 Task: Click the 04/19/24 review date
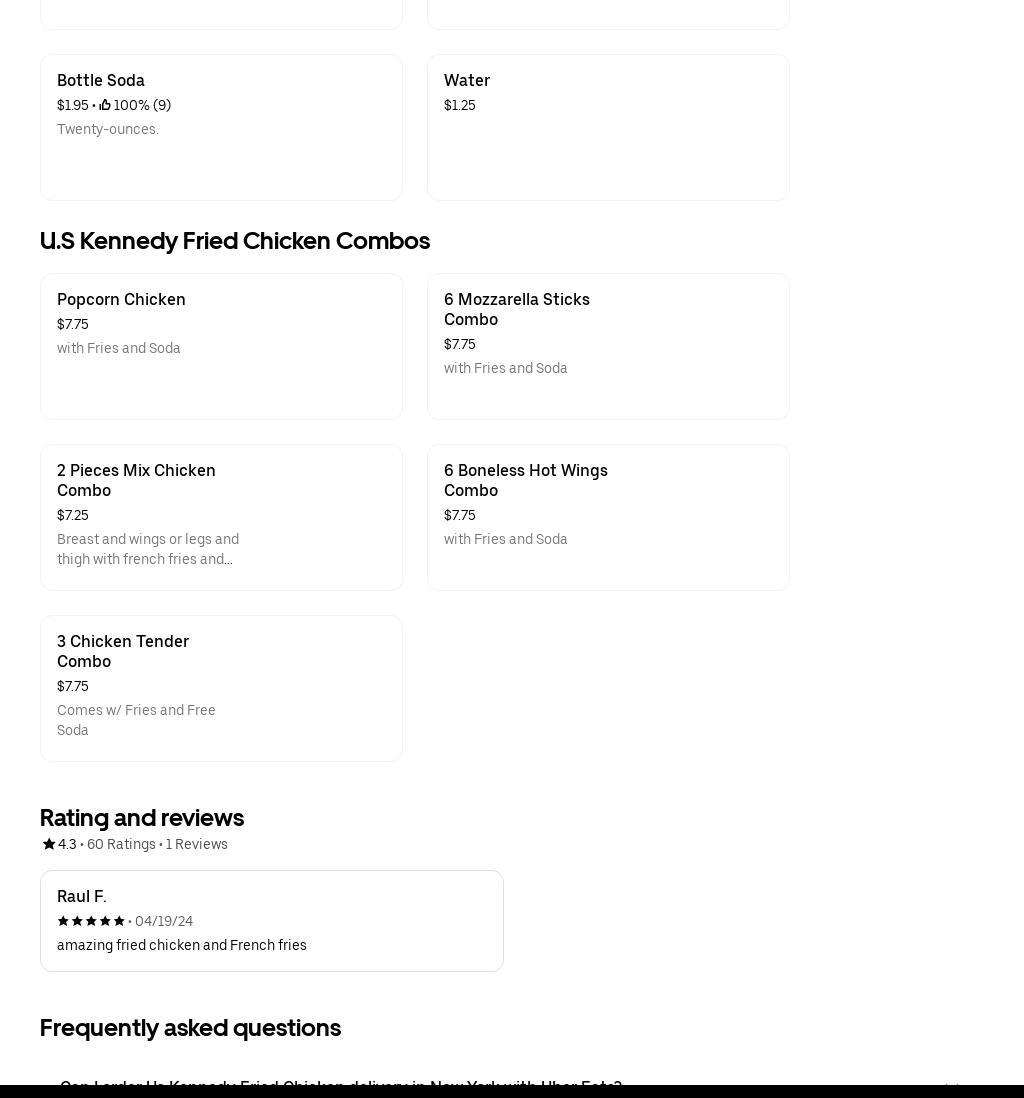tap(164, 921)
